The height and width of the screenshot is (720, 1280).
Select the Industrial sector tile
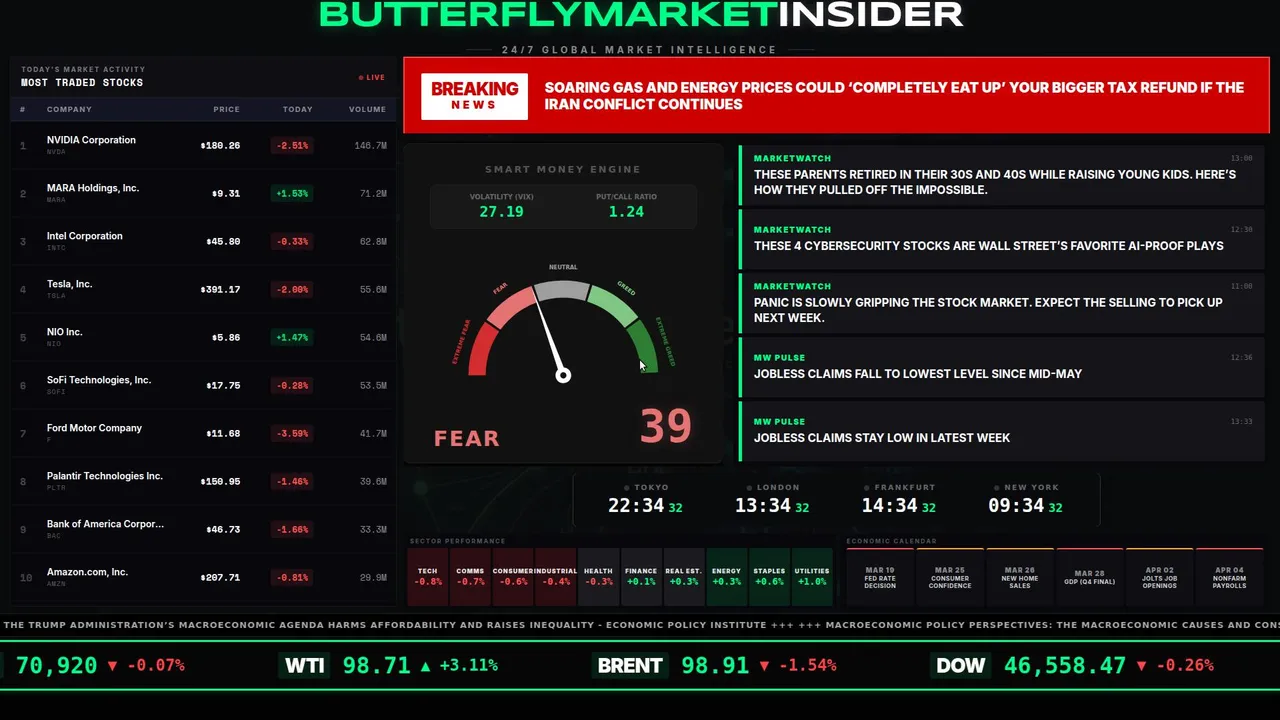tap(556, 577)
